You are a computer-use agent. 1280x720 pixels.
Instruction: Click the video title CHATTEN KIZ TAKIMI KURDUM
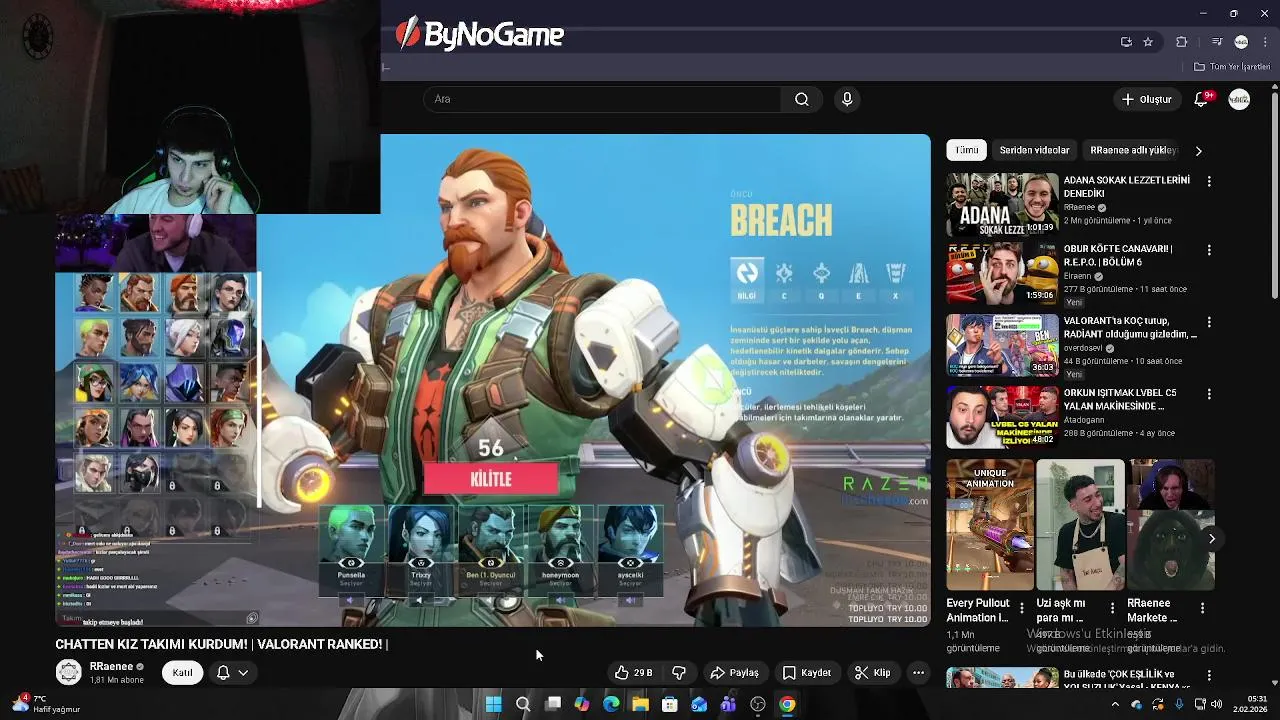pos(221,644)
